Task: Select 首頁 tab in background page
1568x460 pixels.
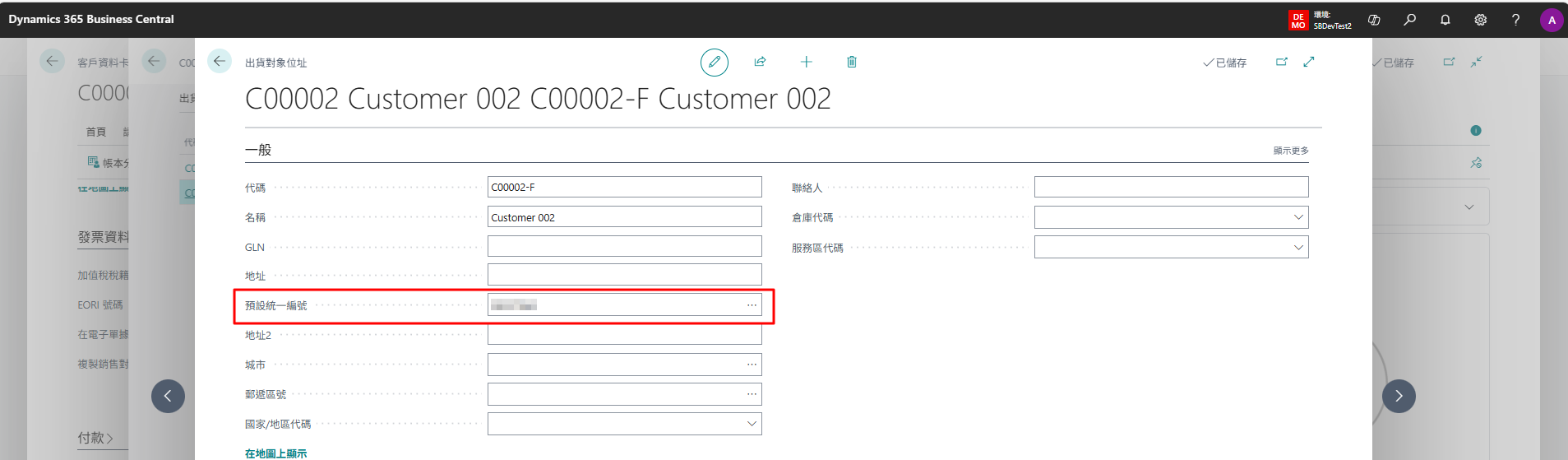Action: (x=96, y=132)
